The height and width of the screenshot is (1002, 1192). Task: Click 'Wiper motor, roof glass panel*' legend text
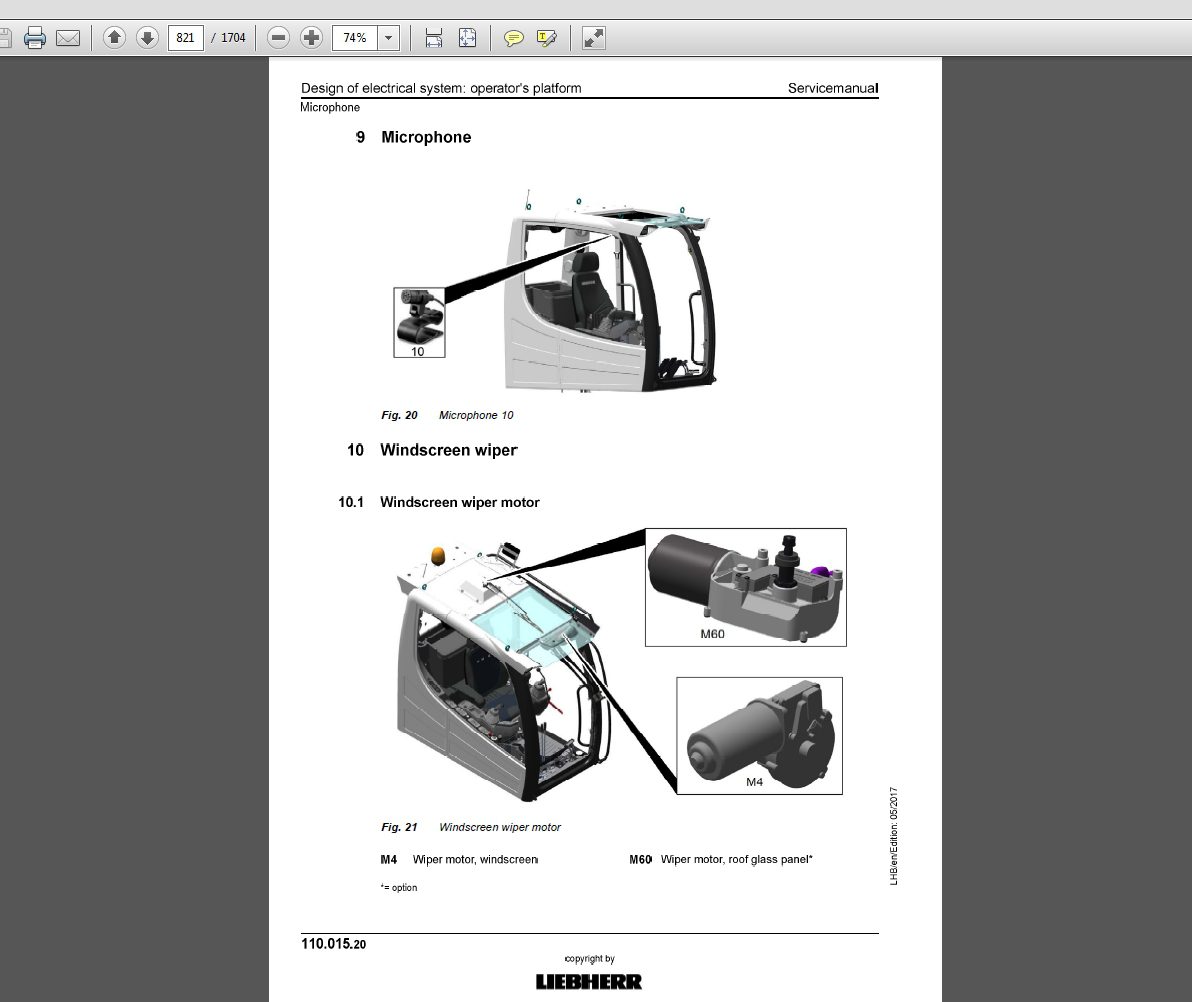(x=737, y=859)
